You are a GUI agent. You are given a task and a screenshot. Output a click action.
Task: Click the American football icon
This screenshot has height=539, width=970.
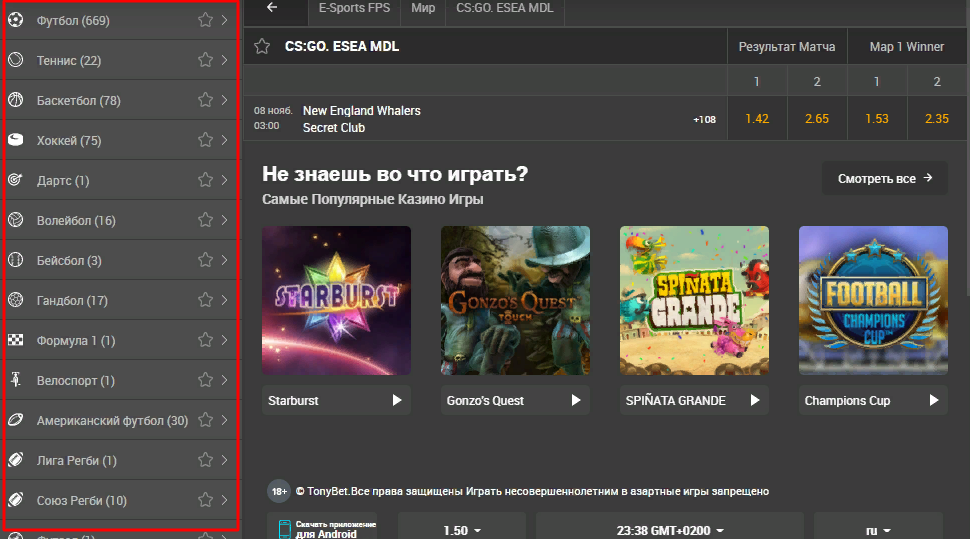pyautogui.click(x=15, y=420)
